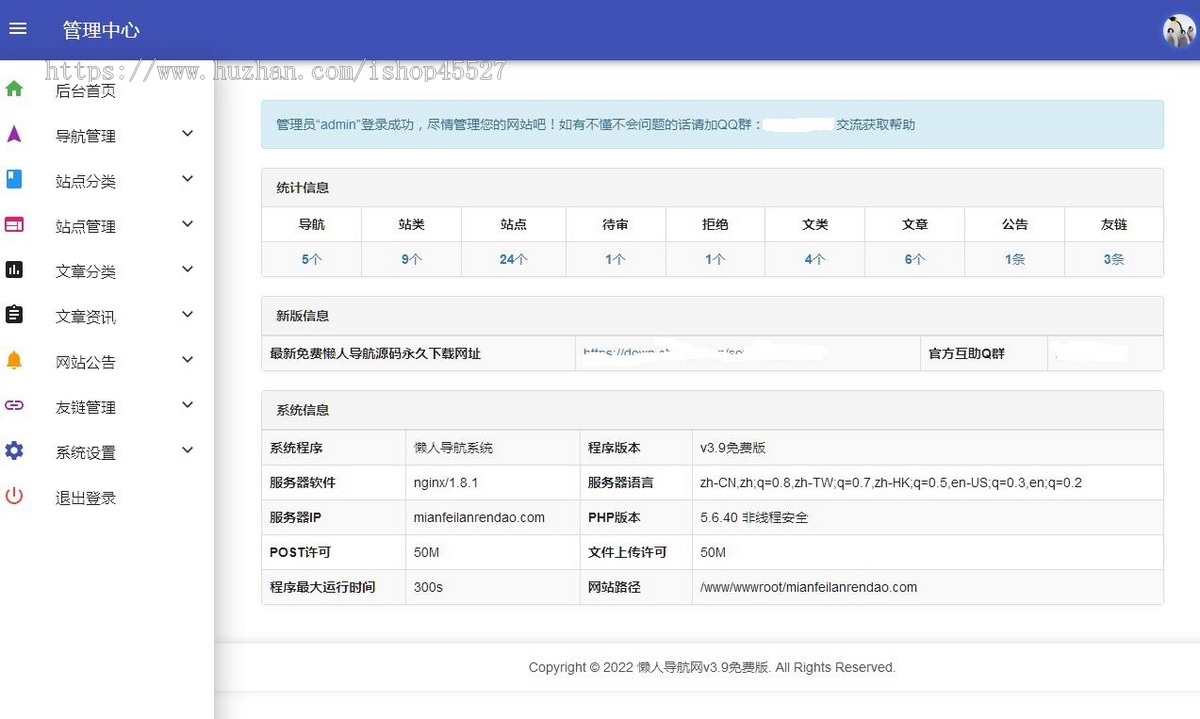Open the 站点分类 menu item
The width and height of the screenshot is (1200, 719).
tap(86, 181)
